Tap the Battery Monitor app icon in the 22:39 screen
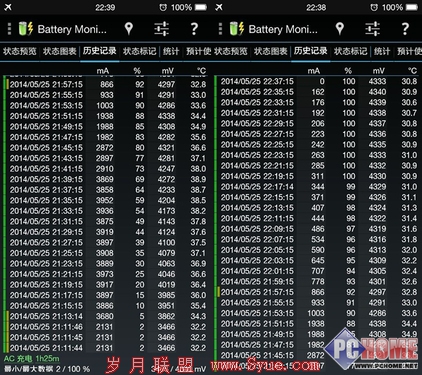422x375 pixels. click(26, 29)
